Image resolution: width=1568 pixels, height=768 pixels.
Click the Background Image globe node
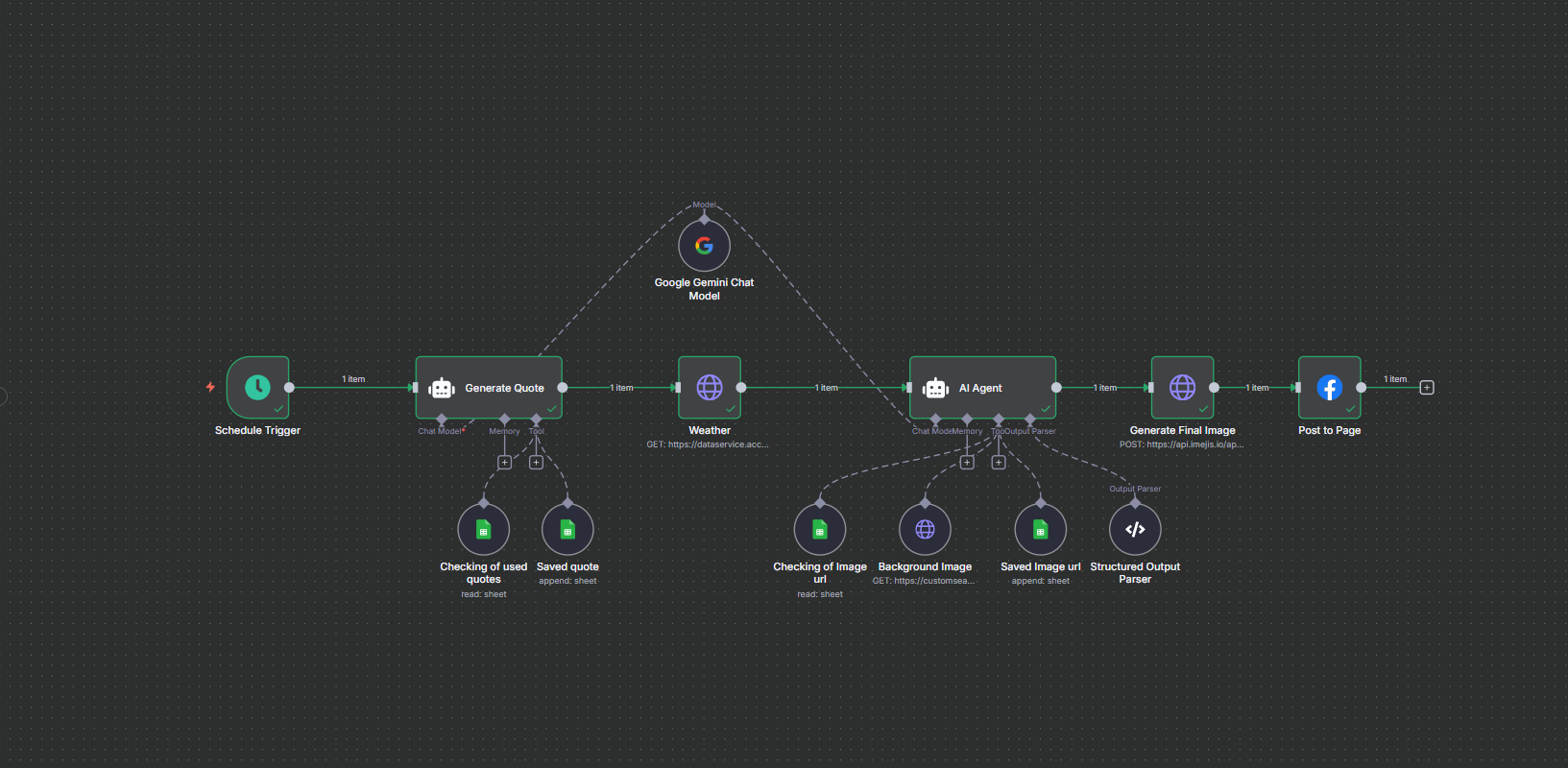[925, 529]
